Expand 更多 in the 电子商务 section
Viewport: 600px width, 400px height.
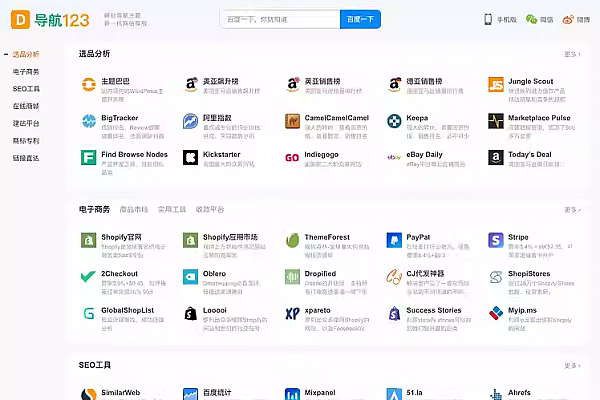coord(572,210)
